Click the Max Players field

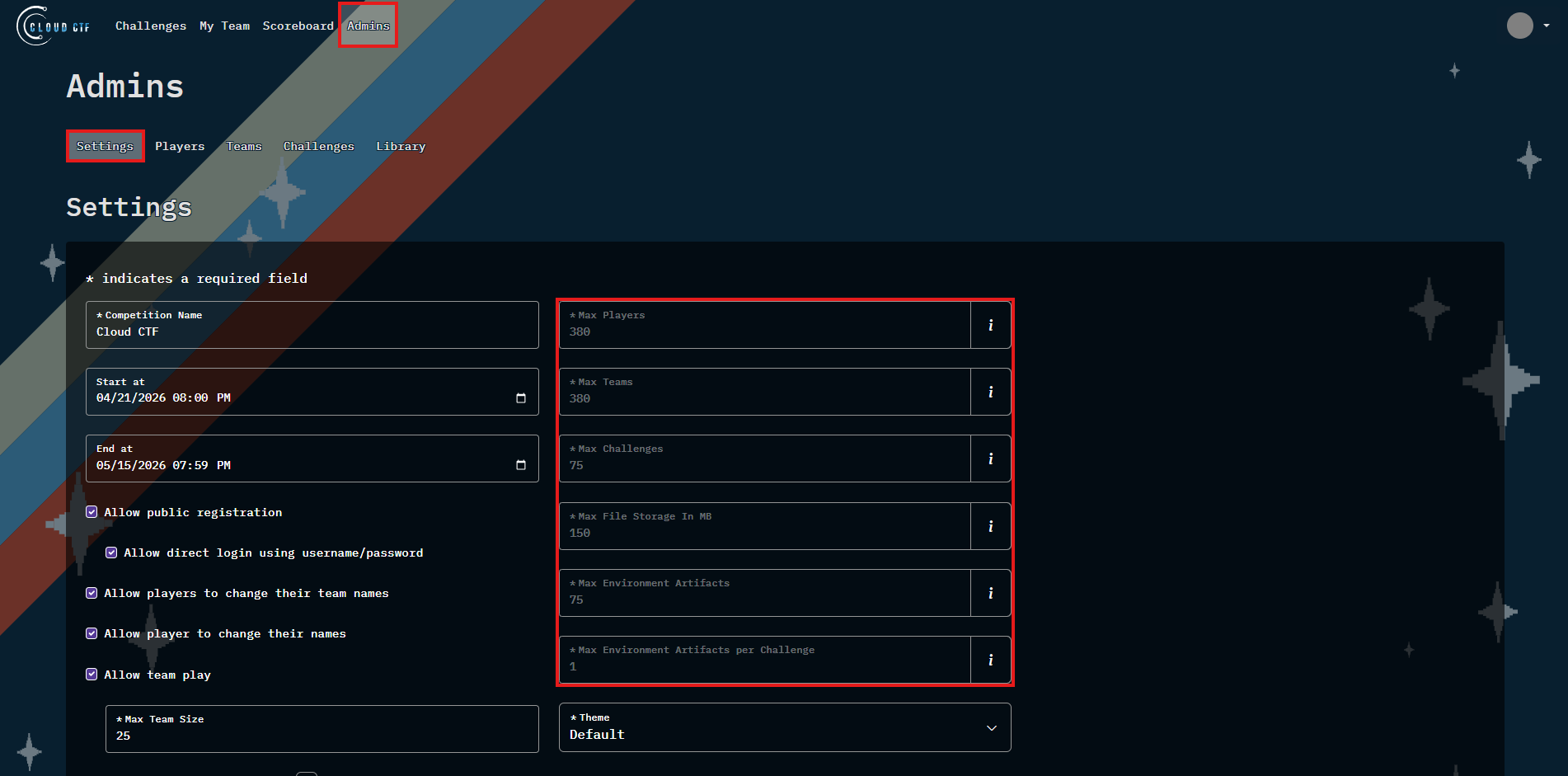coord(765,325)
